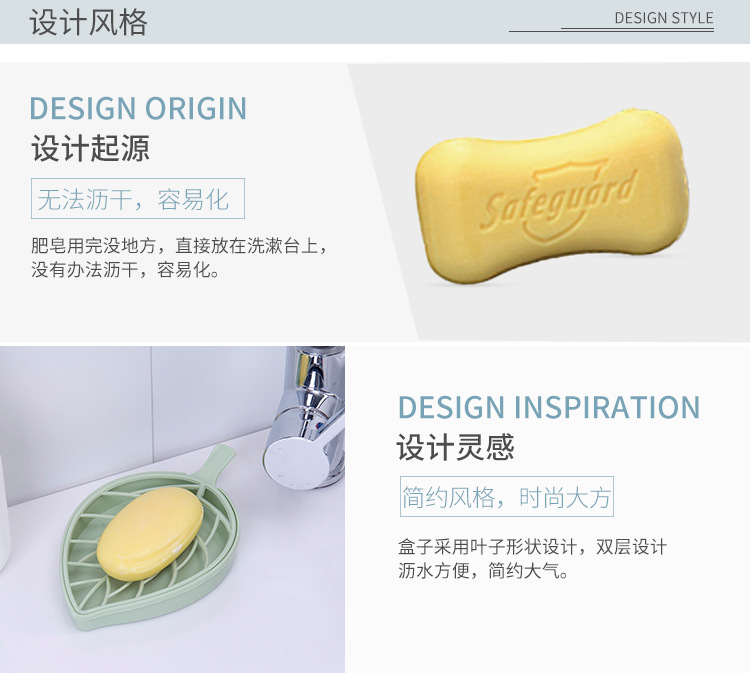Click the paragraph starting with 肥皂用完没地方
The image size is (750, 673).
[x=180, y=257]
